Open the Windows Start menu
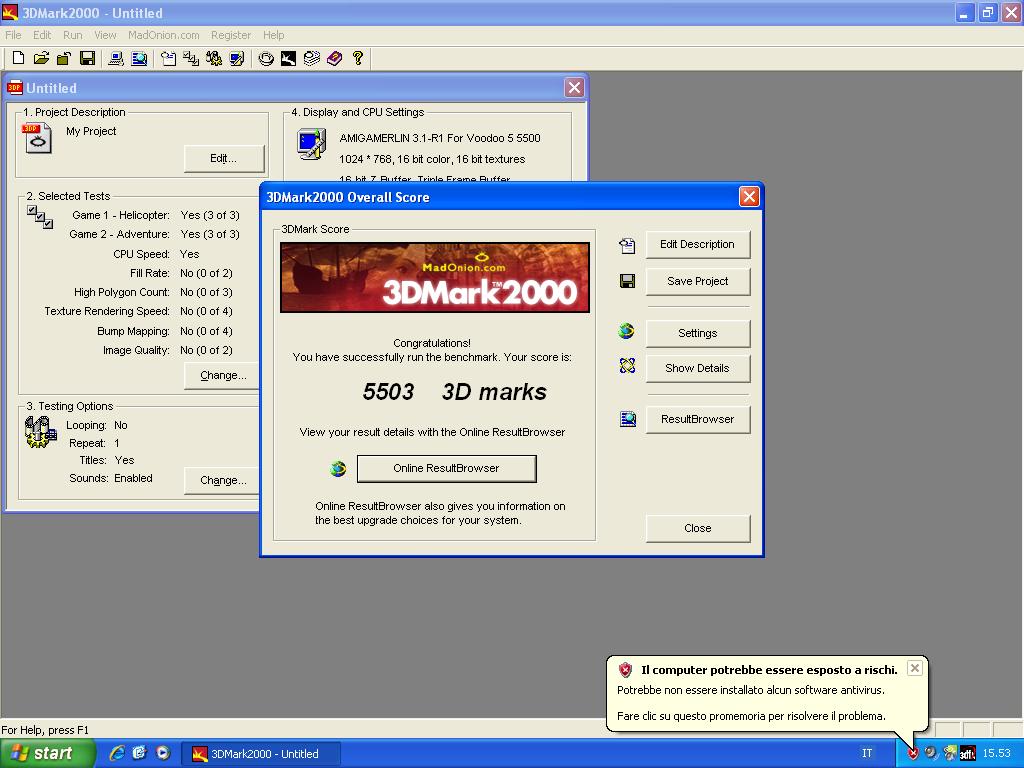The width and height of the screenshot is (1024, 768). click(48, 753)
